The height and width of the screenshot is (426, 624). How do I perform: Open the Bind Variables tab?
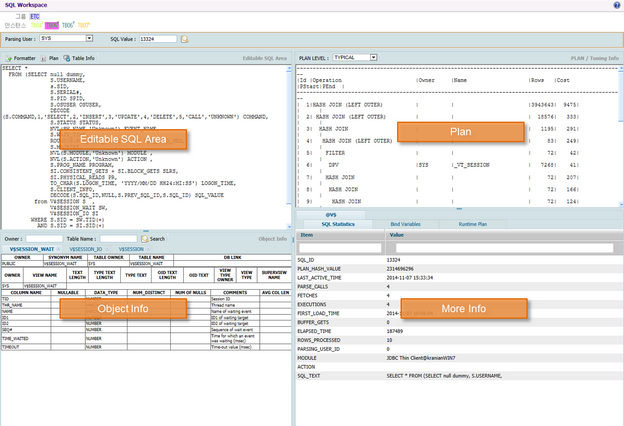coord(406,224)
